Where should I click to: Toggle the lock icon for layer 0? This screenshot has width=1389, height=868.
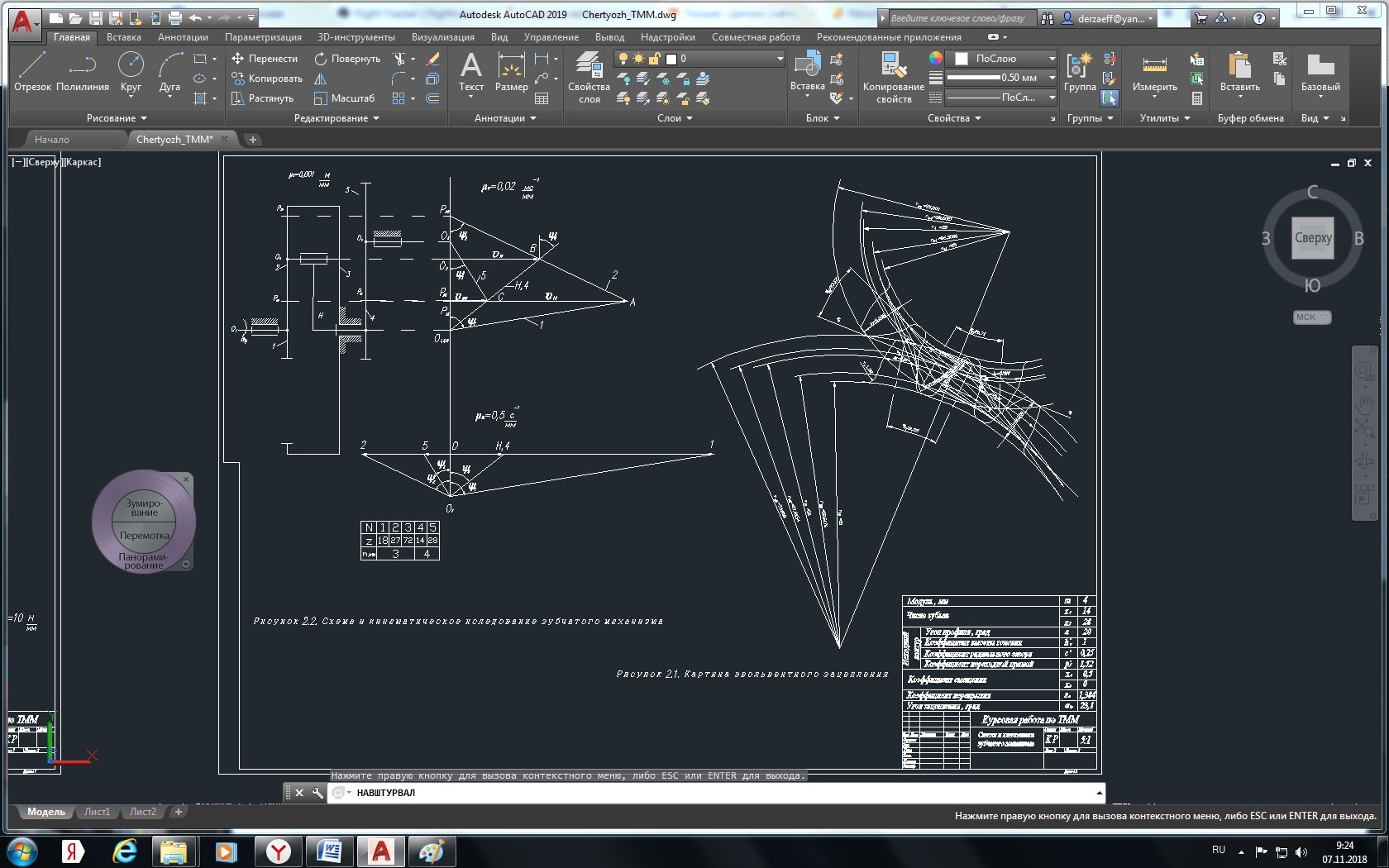(654, 59)
